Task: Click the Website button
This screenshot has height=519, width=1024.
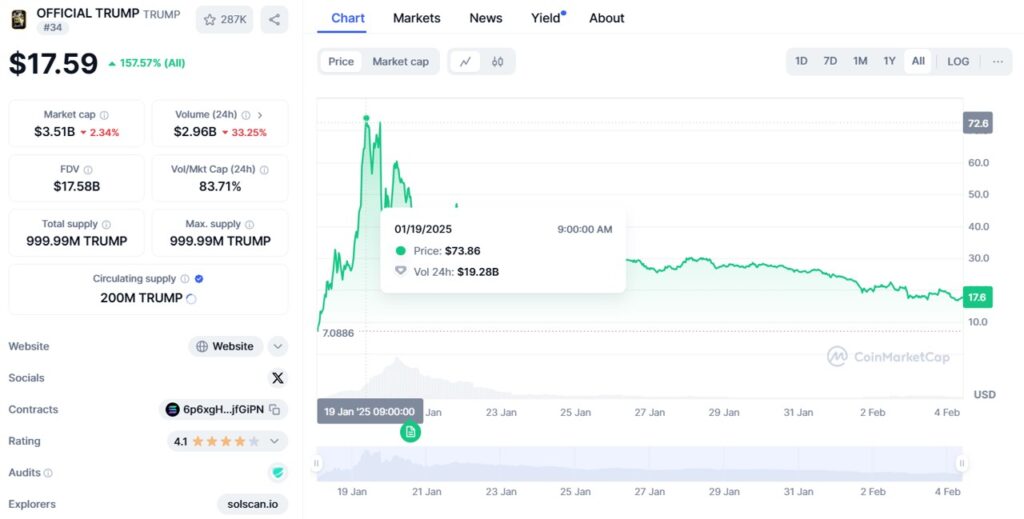Action: pyautogui.click(x=226, y=347)
